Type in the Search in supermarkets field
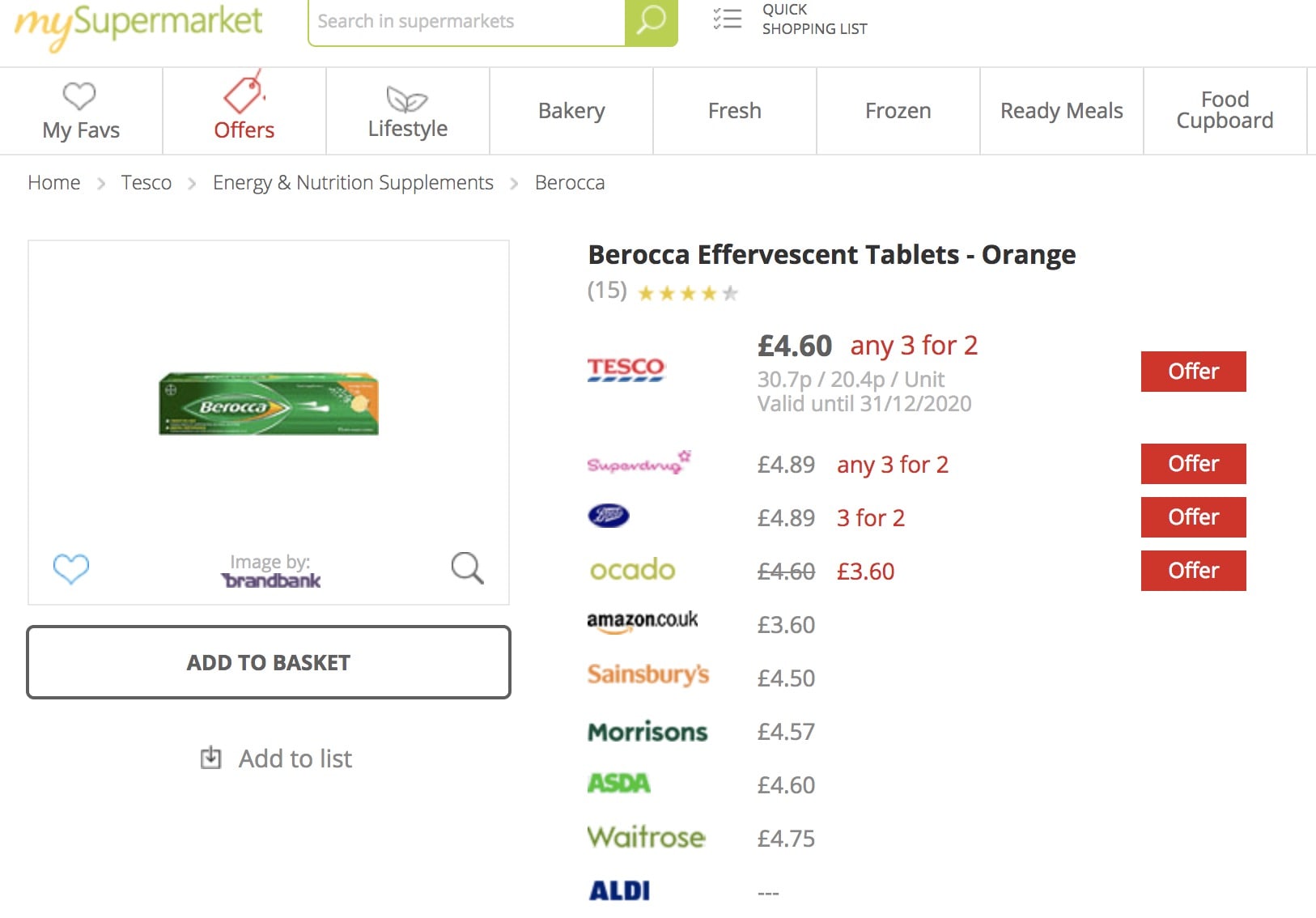The height and width of the screenshot is (918, 1316). (x=466, y=22)
